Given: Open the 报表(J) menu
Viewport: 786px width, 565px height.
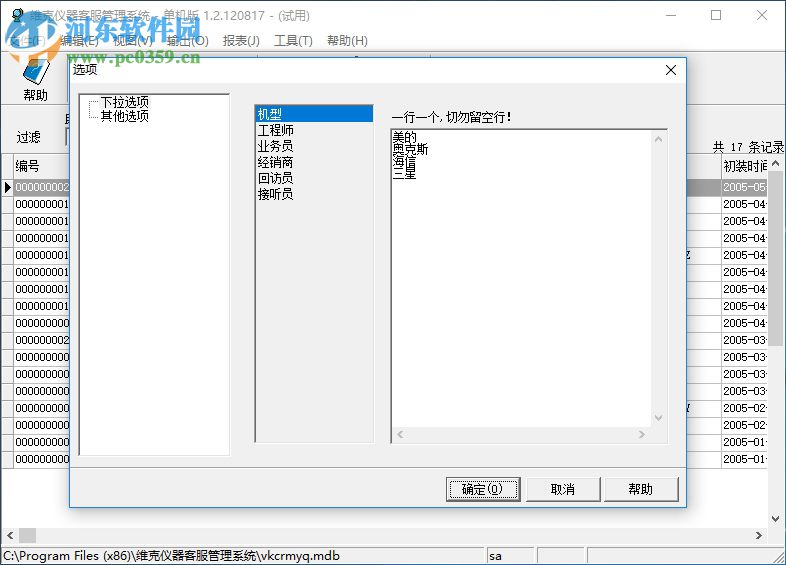Looking at the screenshot, I should (x=241, y=41).
